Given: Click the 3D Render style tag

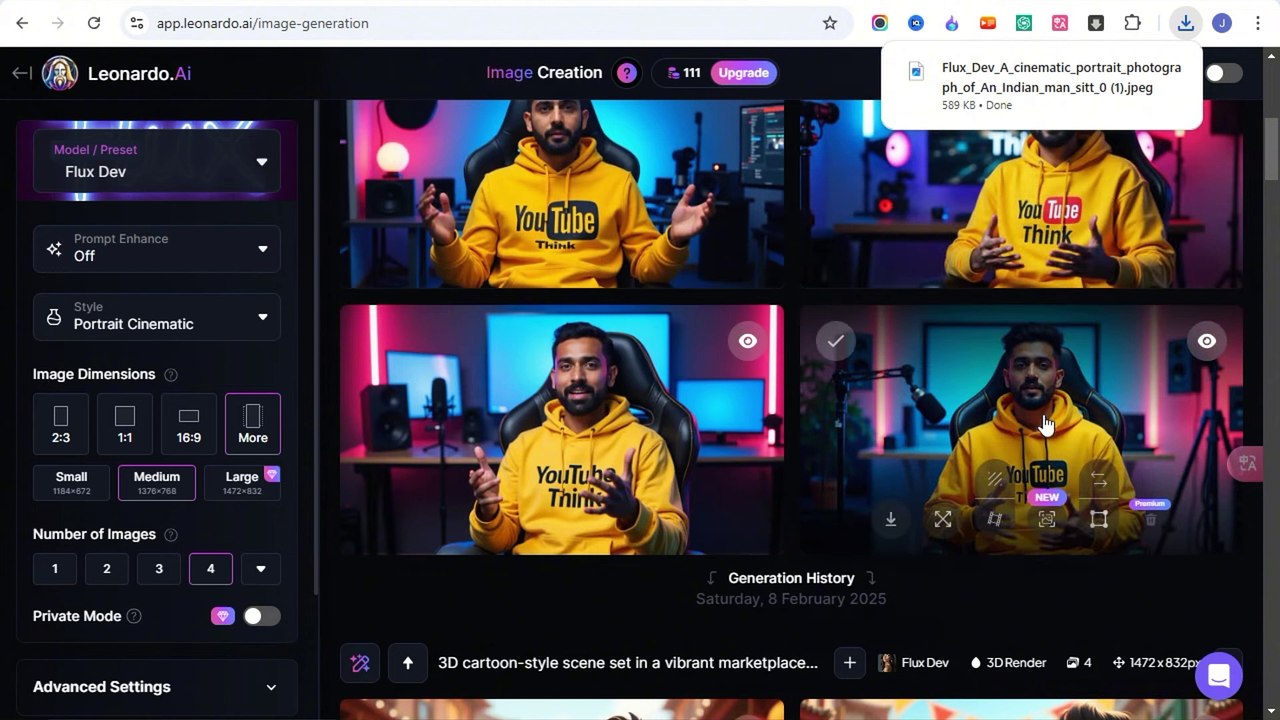Looking at the screenshot, I should pos(1008,663).
